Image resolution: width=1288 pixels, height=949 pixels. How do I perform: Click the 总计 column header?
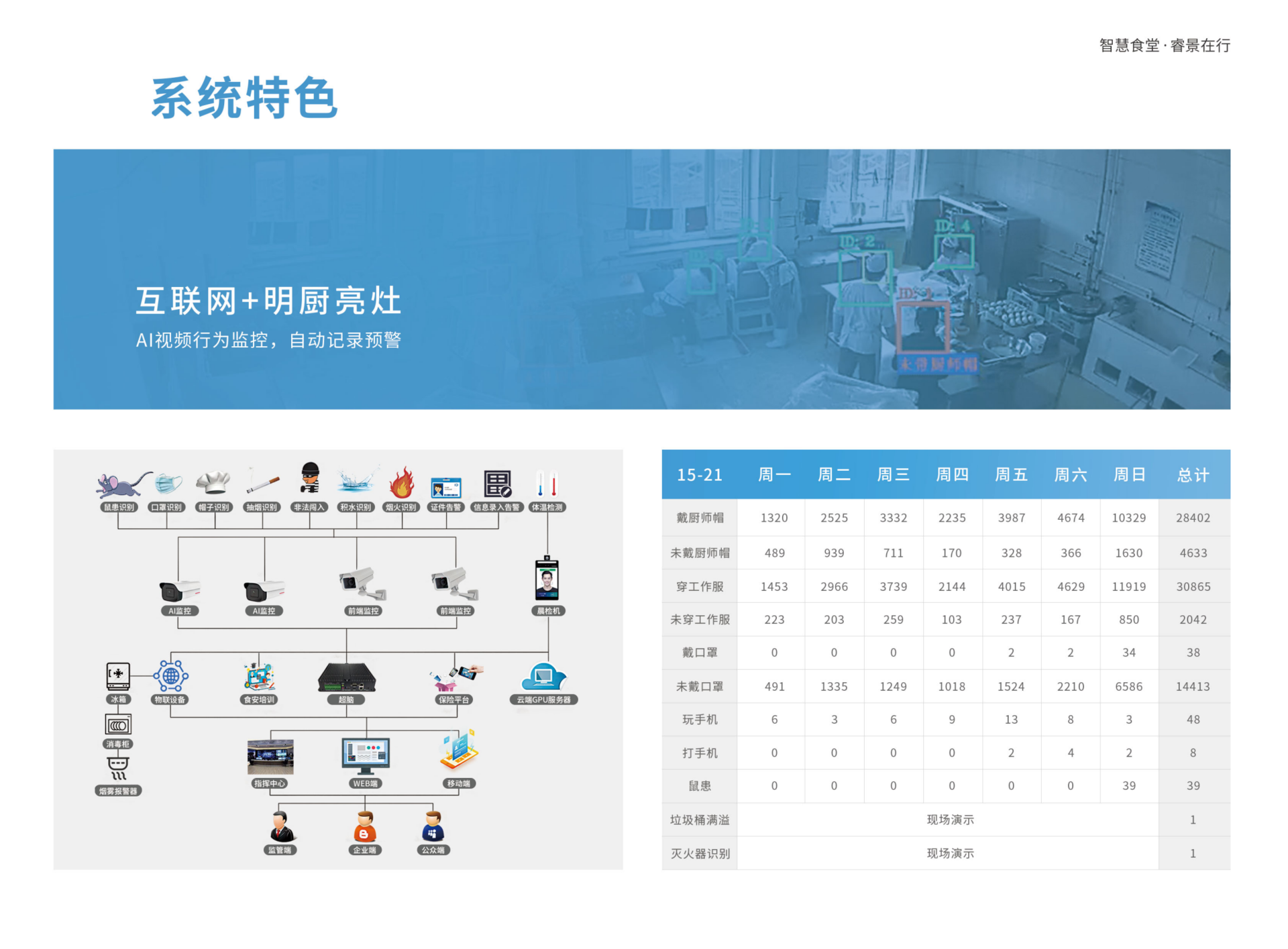(x=1193, y=475)
